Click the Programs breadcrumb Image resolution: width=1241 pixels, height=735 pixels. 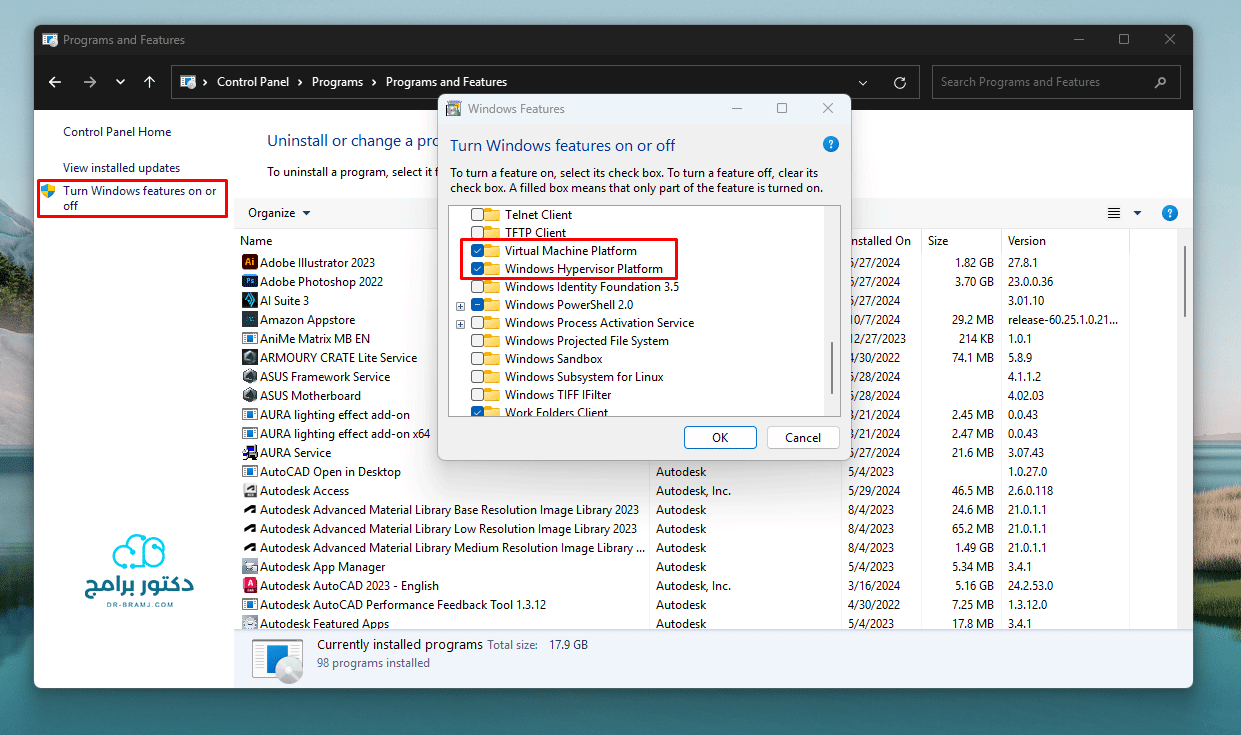337,82
